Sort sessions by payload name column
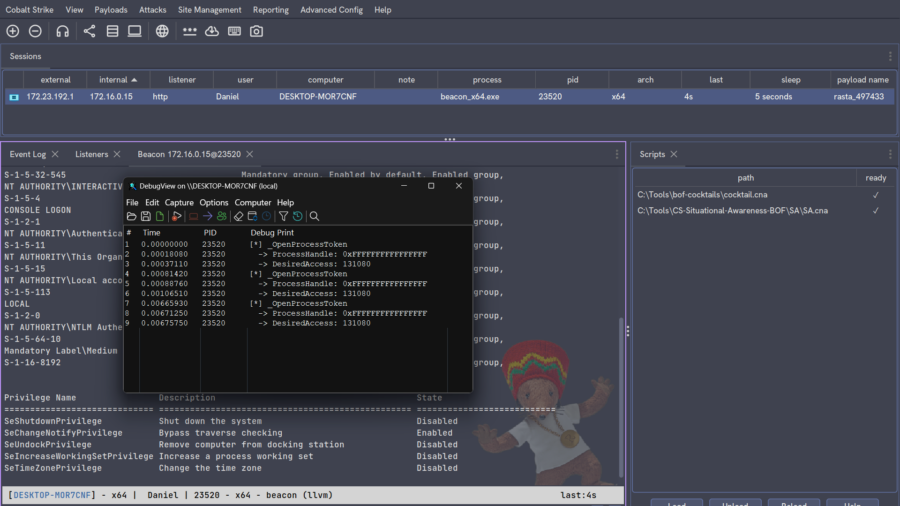This screenshot has width=900, height=506. [862, 80]
